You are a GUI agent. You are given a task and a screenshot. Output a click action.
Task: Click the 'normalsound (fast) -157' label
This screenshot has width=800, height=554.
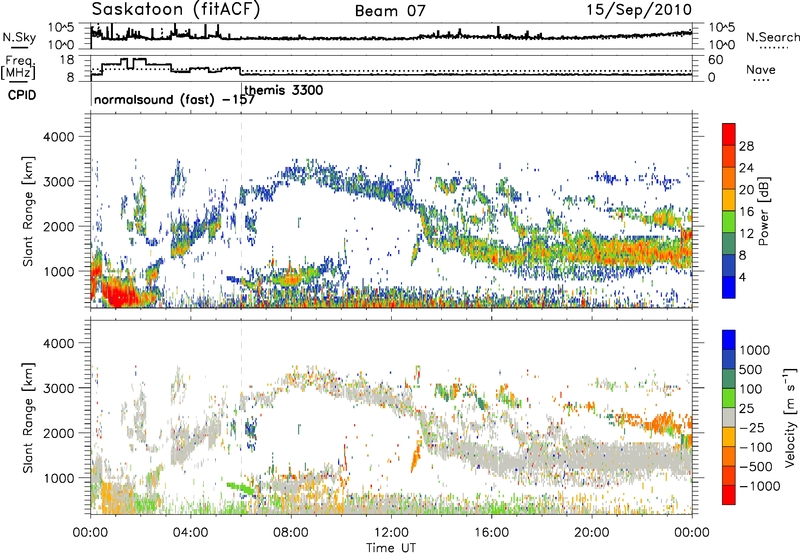tap(174, 99)
